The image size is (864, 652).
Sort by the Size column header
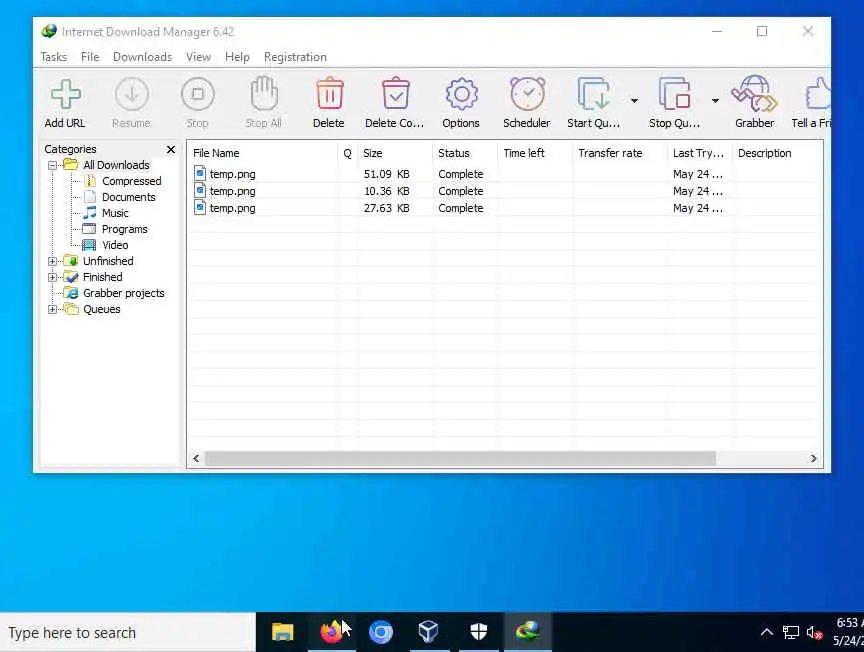(395, 153)
